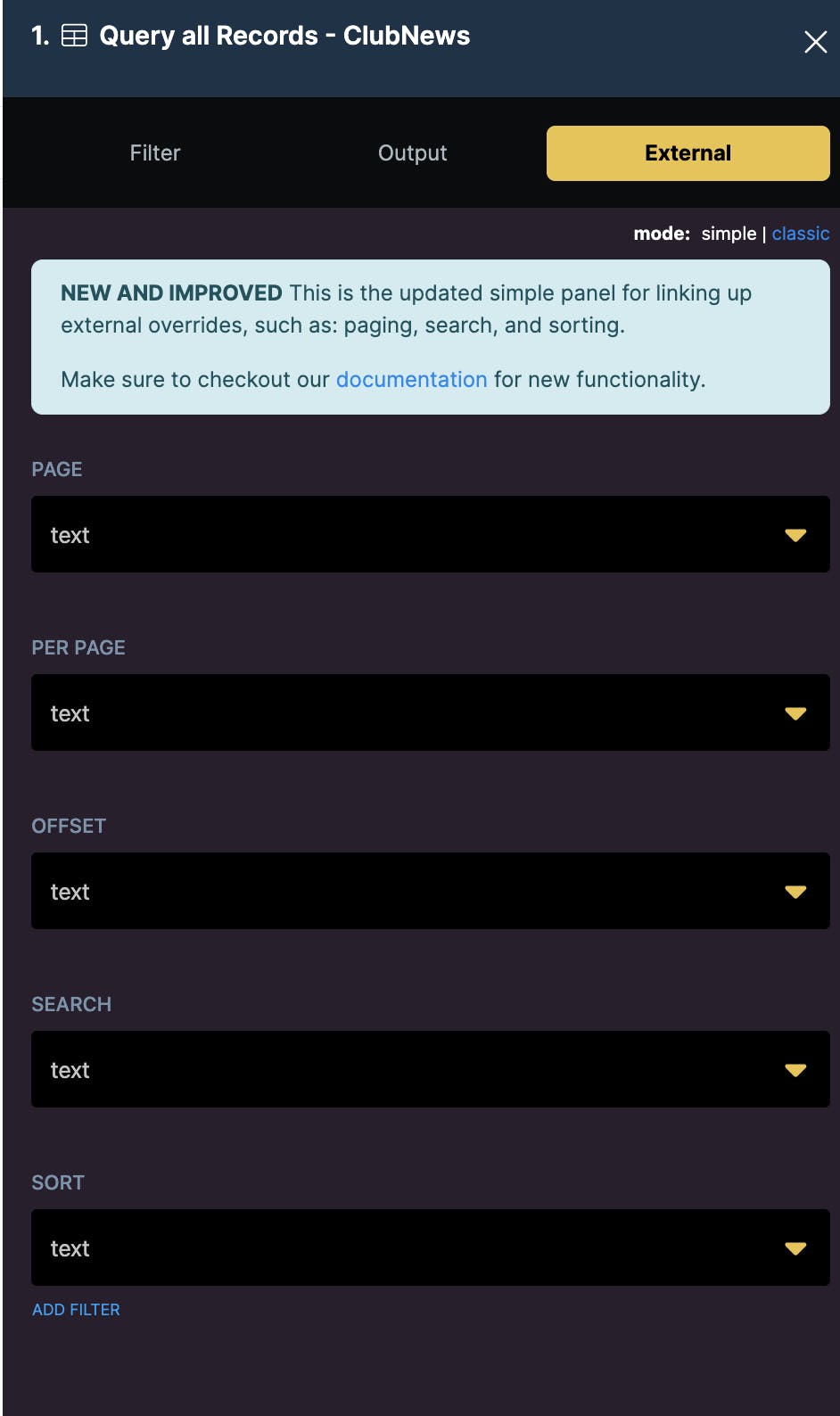Open the documentation link
840x1416 pixels.
411,380
